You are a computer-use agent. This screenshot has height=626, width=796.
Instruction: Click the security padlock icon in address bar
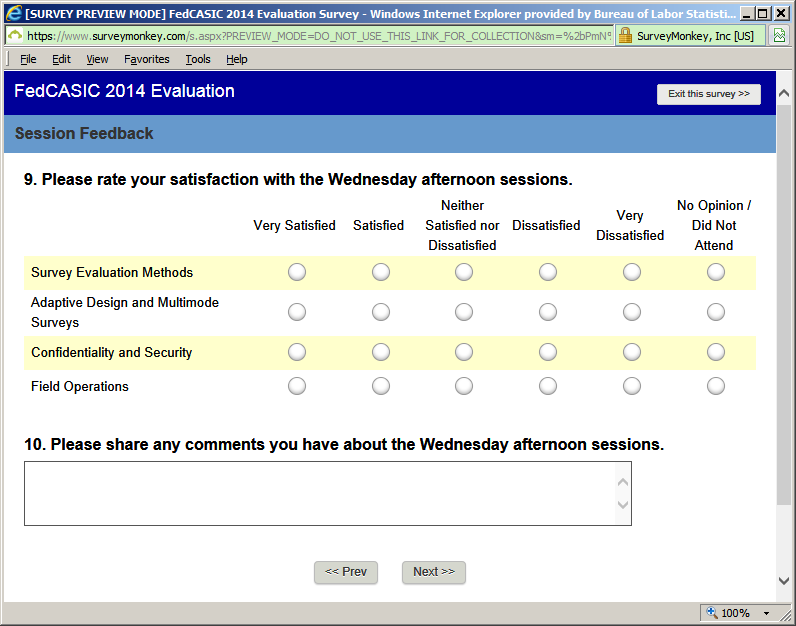tap(625, 36)
